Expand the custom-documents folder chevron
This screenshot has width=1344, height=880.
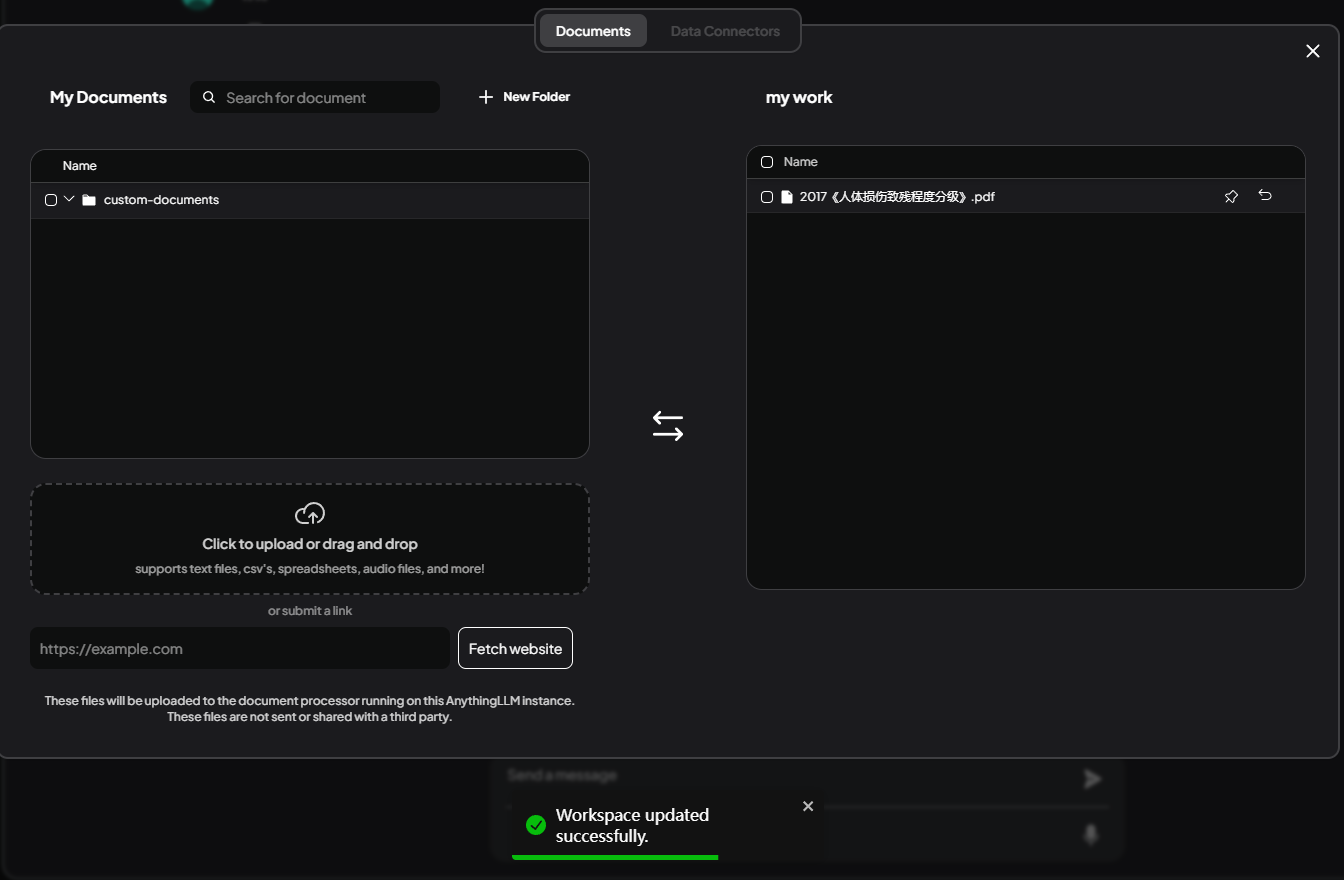[69, 199]
